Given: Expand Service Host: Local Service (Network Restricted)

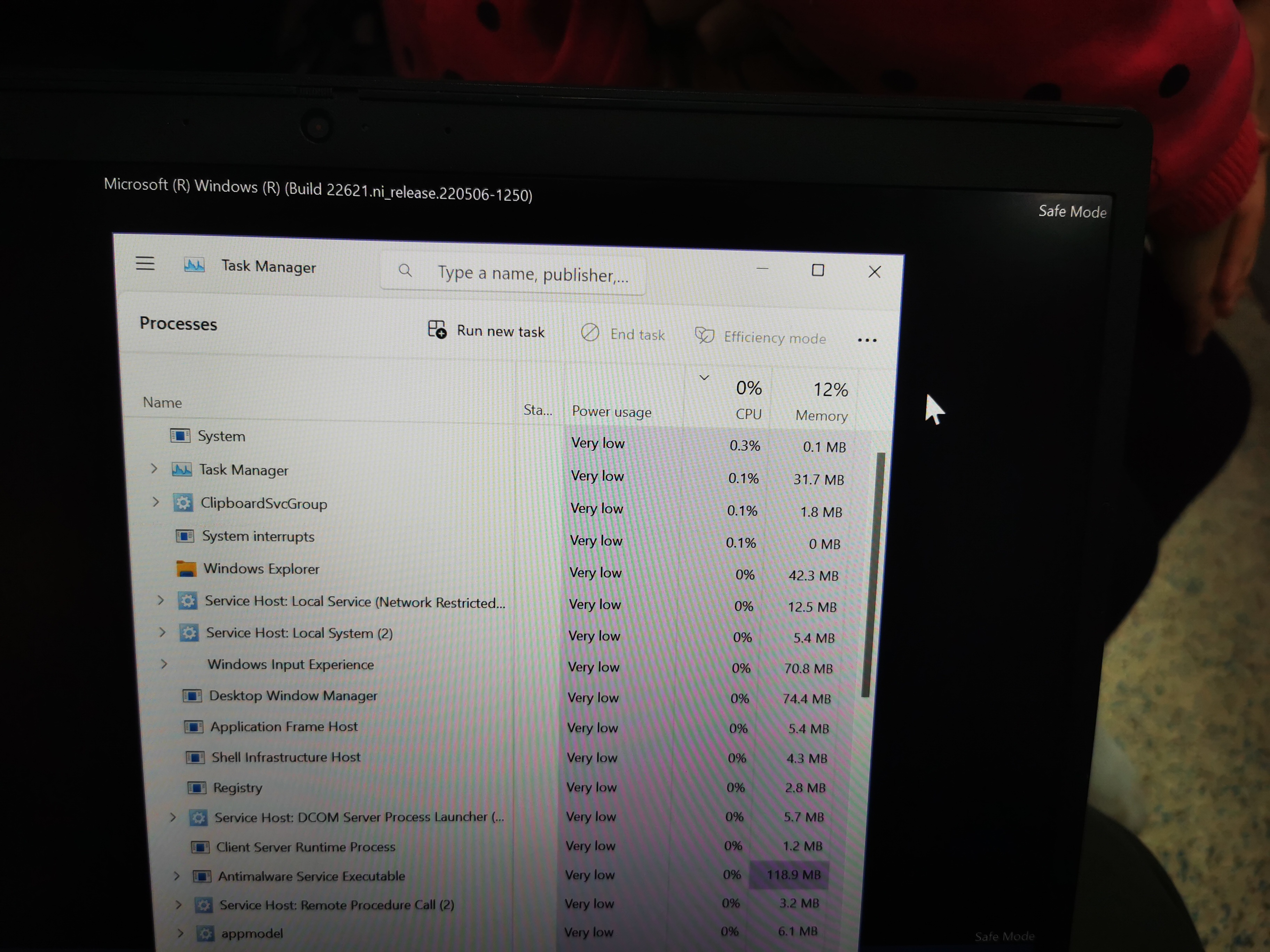Looking at the screenshot, I should 161,600.
